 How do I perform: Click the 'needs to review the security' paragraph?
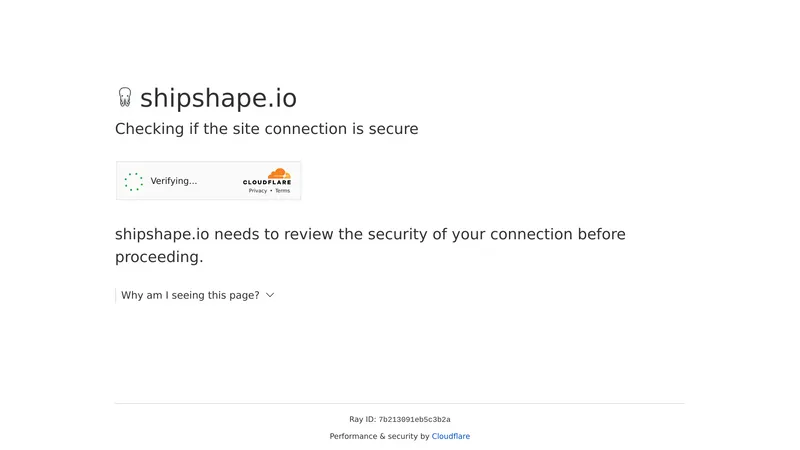point(370,245)
